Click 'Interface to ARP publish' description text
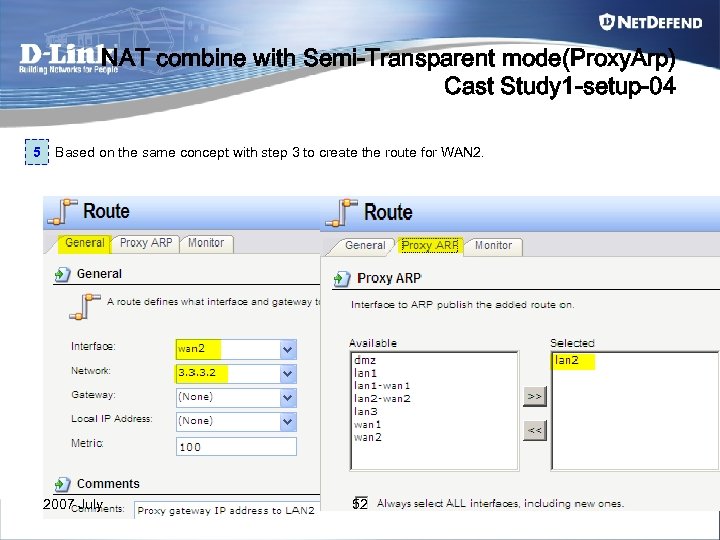720x540 pixels. [x=462, y=304]
